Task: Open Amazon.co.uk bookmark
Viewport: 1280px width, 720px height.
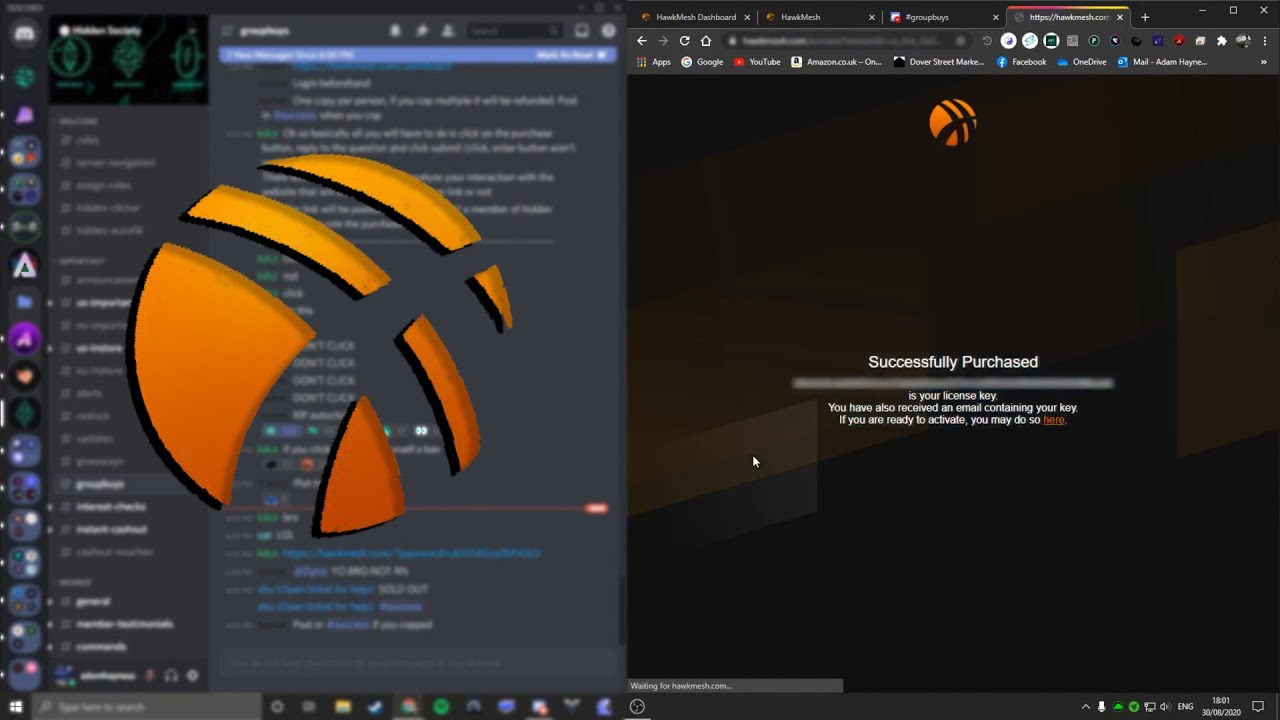Action: point(837,62)
